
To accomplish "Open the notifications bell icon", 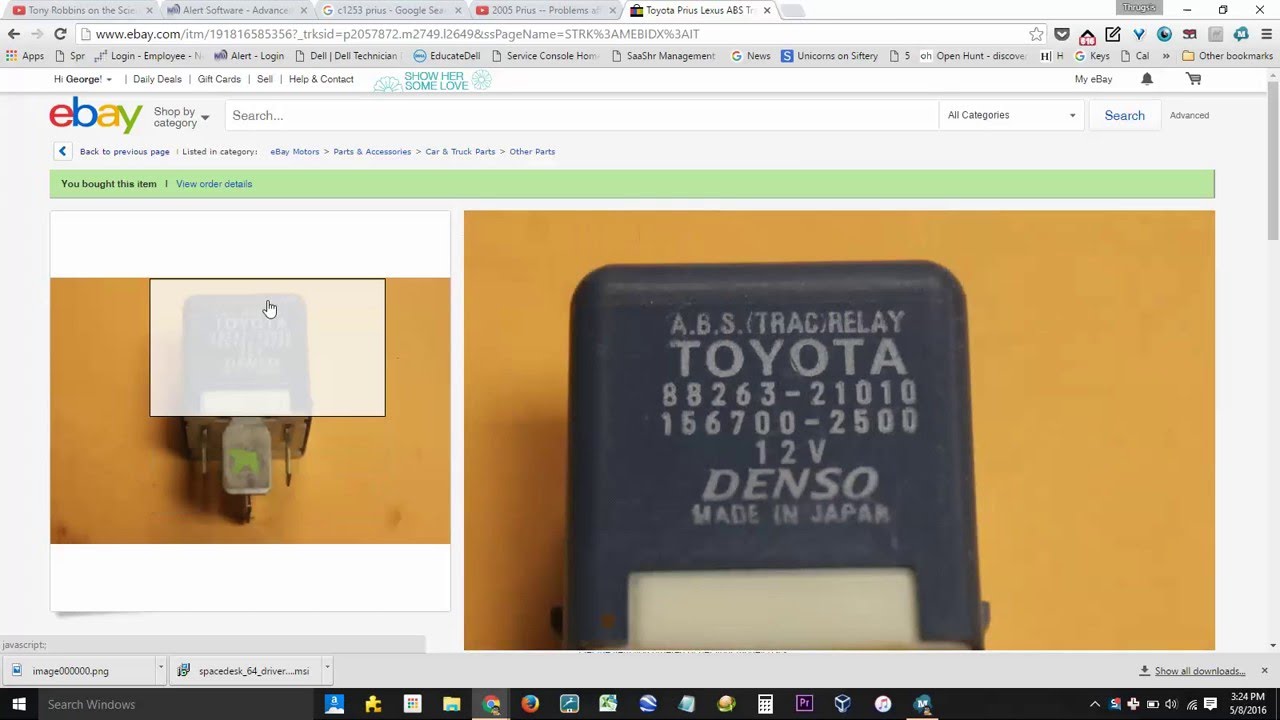I will [1147, 79].
